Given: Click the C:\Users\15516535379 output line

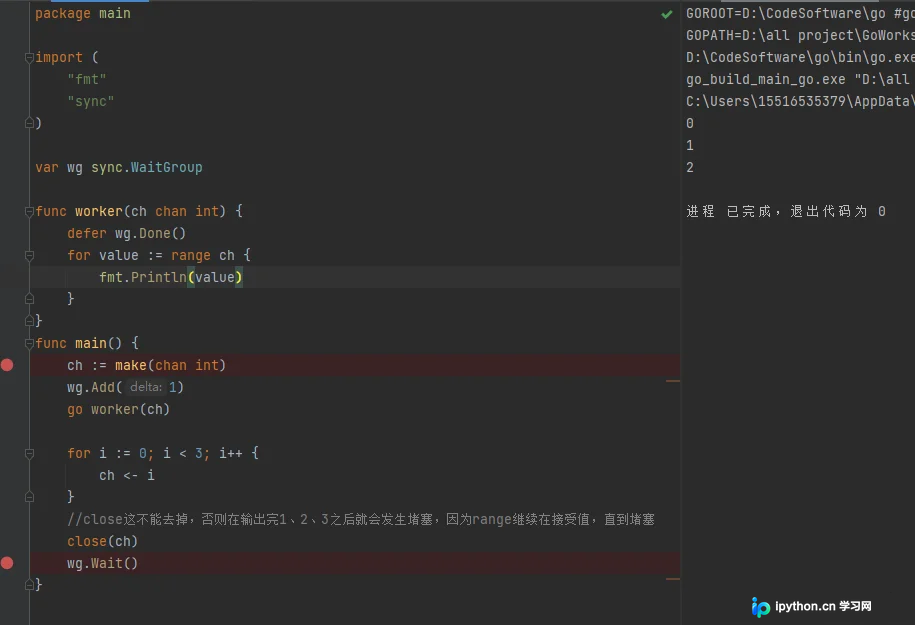Looking at the screenshot, I should click(800, 102).
